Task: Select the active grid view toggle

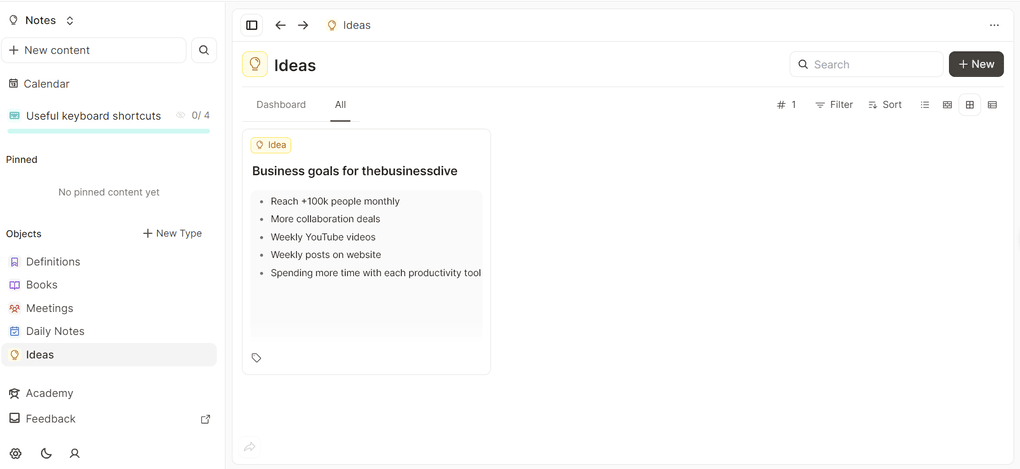Action: [970, 105]
